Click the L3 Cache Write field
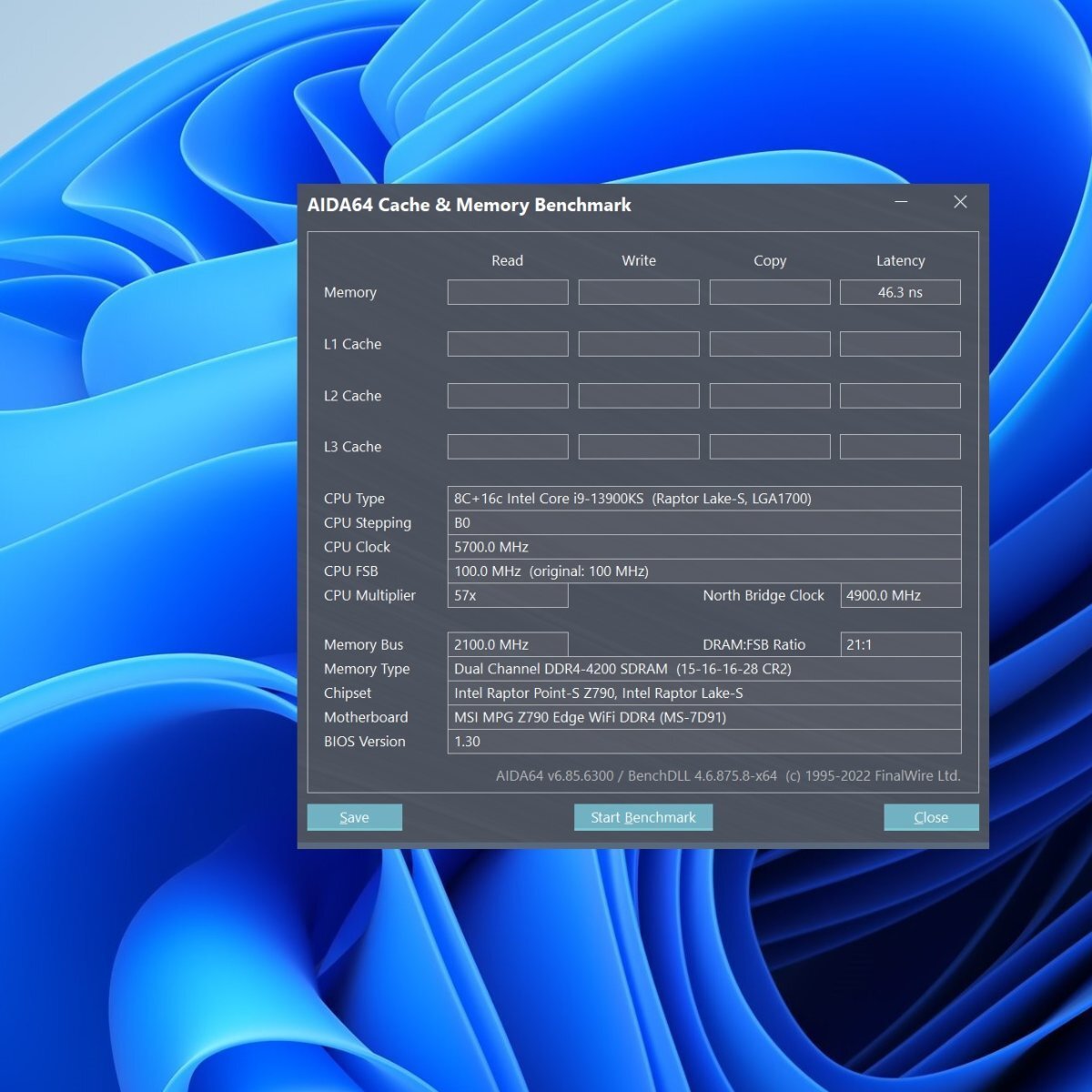The image size is (1092, 1092). tap(639, 447)
